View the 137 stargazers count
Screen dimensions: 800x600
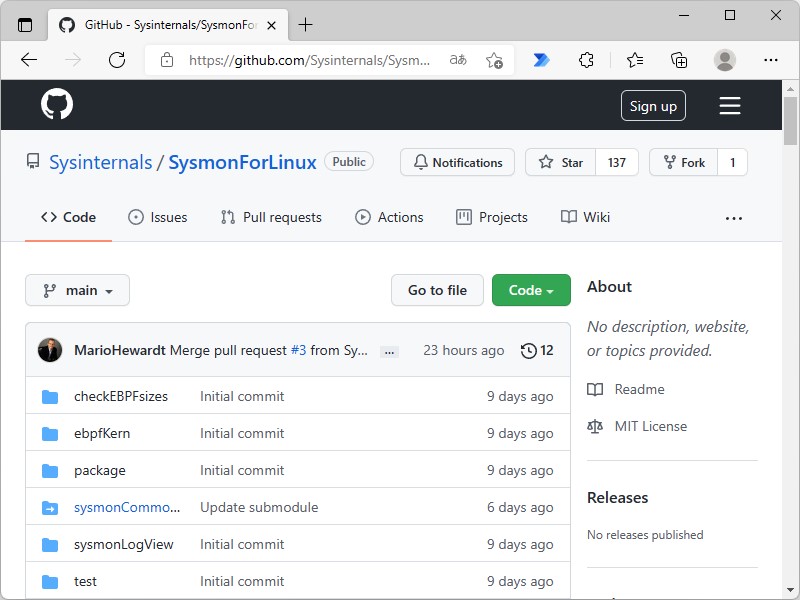click(617, 162)
